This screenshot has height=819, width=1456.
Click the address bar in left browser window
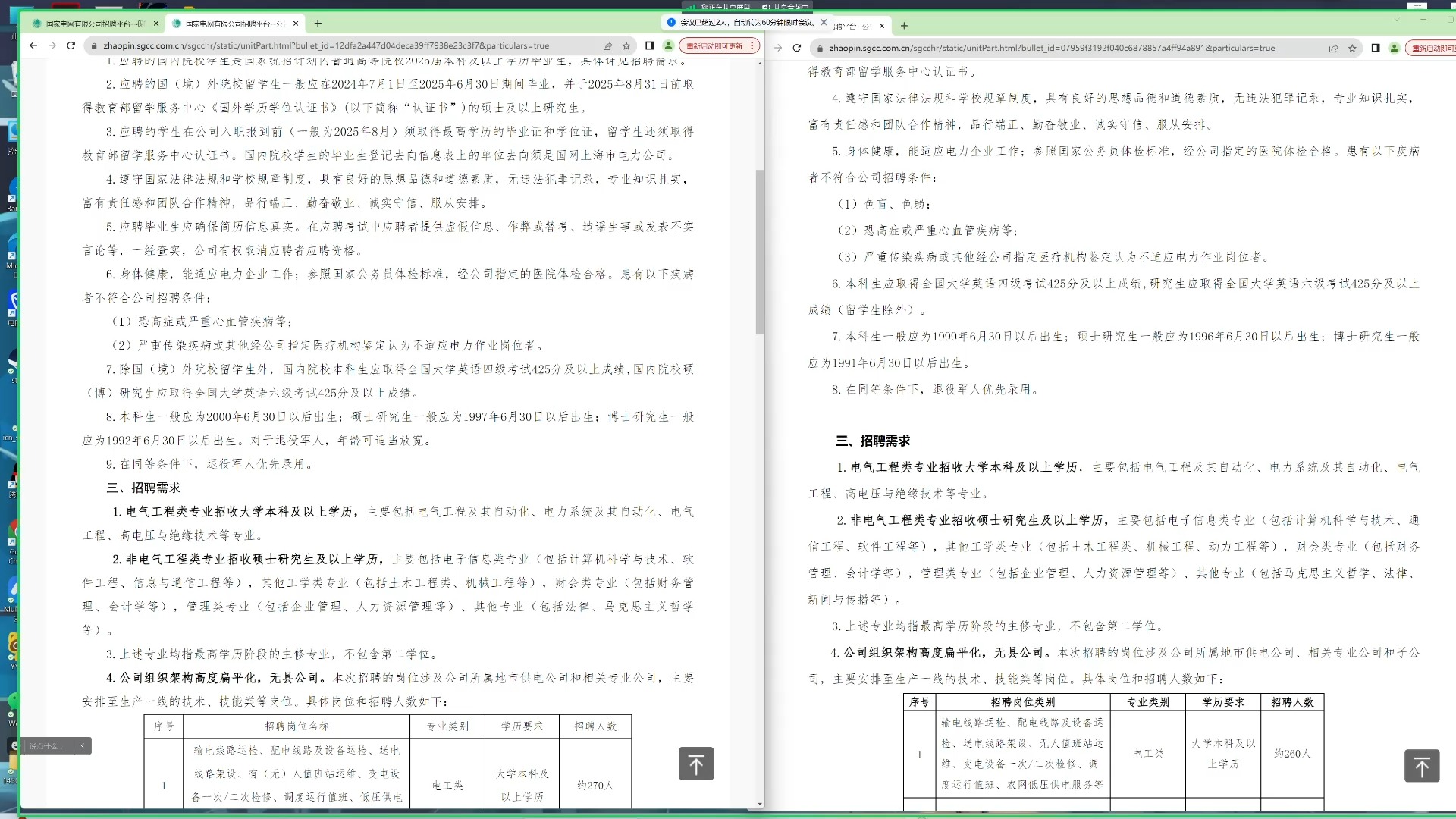[349, 45]
